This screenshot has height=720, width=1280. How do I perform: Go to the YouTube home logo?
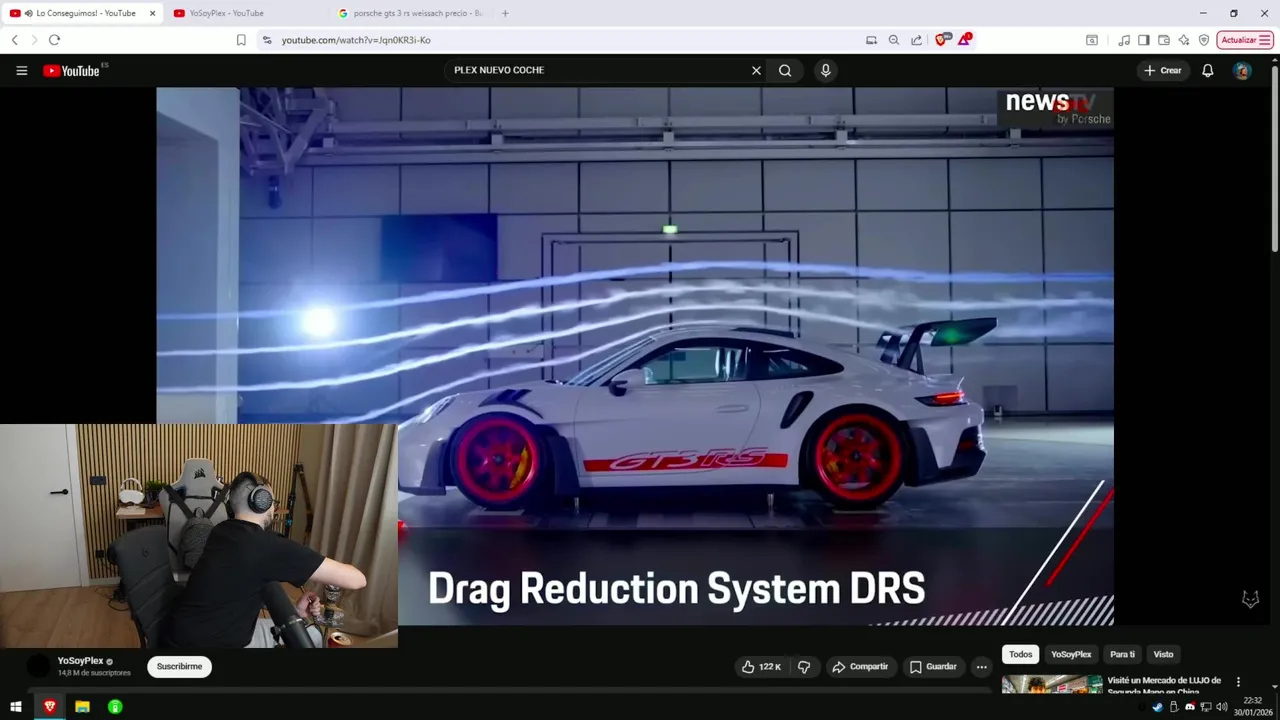[72, 71]
